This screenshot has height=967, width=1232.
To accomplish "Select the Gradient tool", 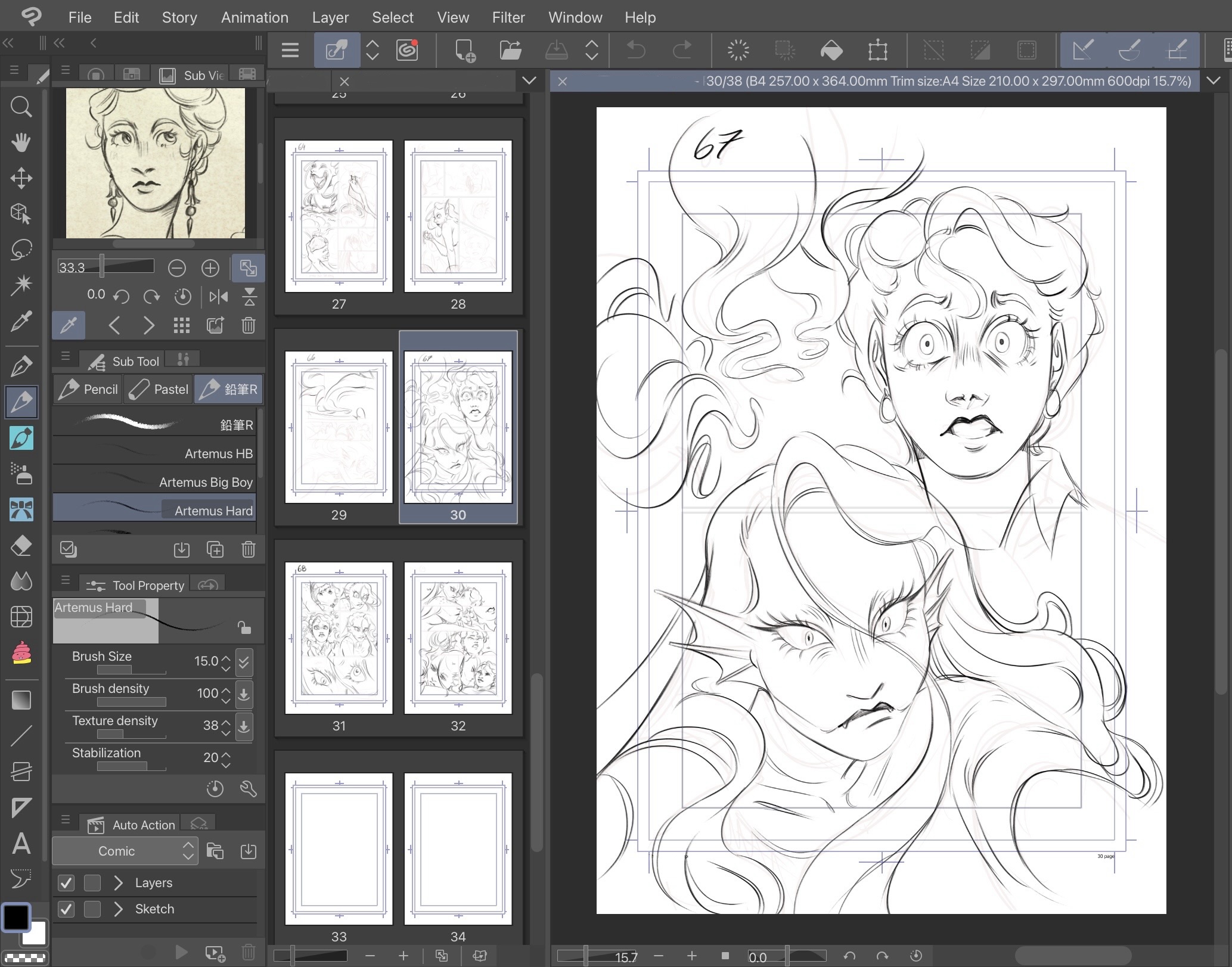I will tap(21, 700).
